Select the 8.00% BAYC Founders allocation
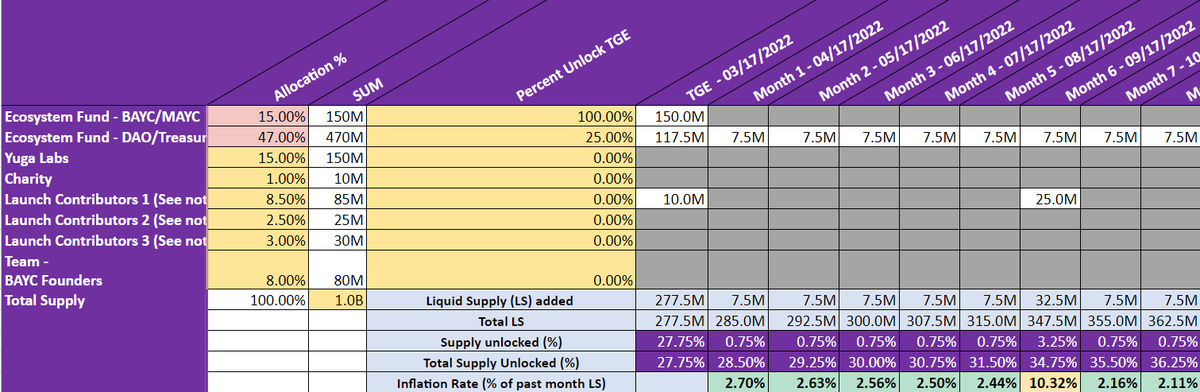The width and height of the screenshot is (1200, 392). (257, 271)
